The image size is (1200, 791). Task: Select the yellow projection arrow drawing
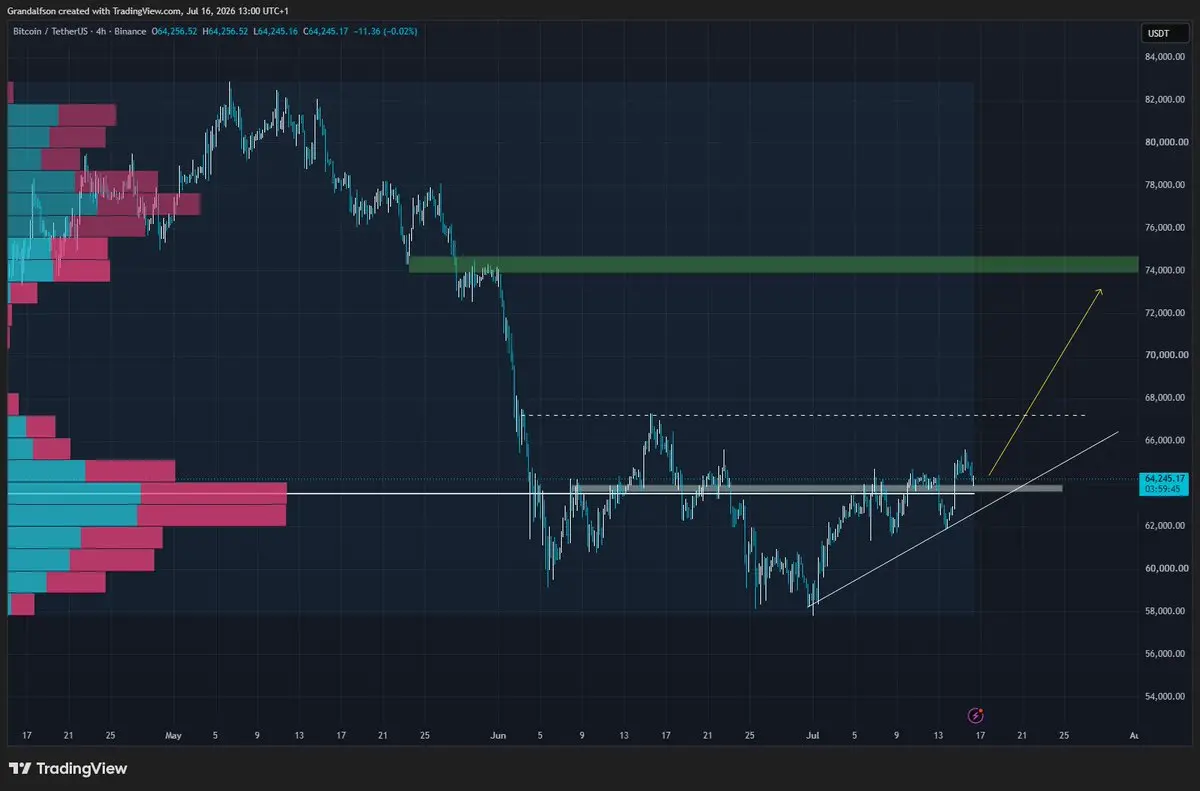click(x=1045, y=382)
